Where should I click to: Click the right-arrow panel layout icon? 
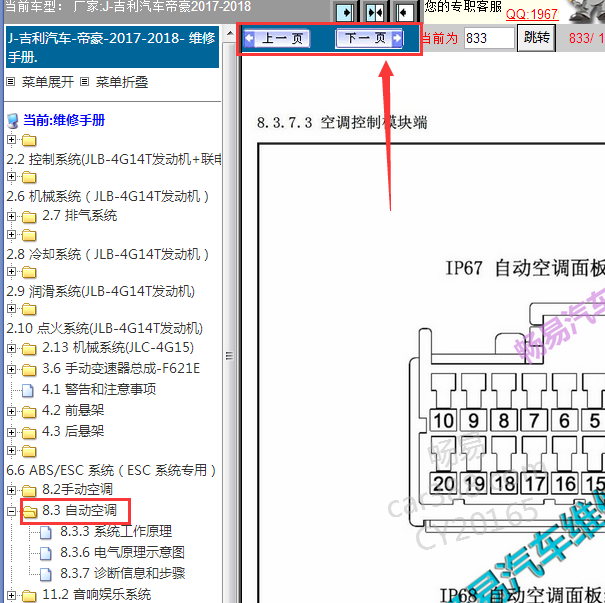[345, 13]
